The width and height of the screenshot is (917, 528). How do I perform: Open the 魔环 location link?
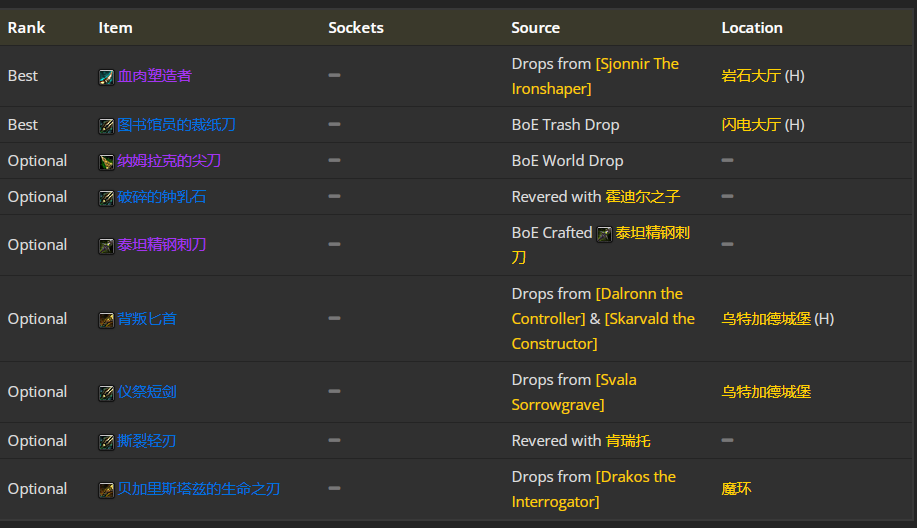[x=736, y=488]
